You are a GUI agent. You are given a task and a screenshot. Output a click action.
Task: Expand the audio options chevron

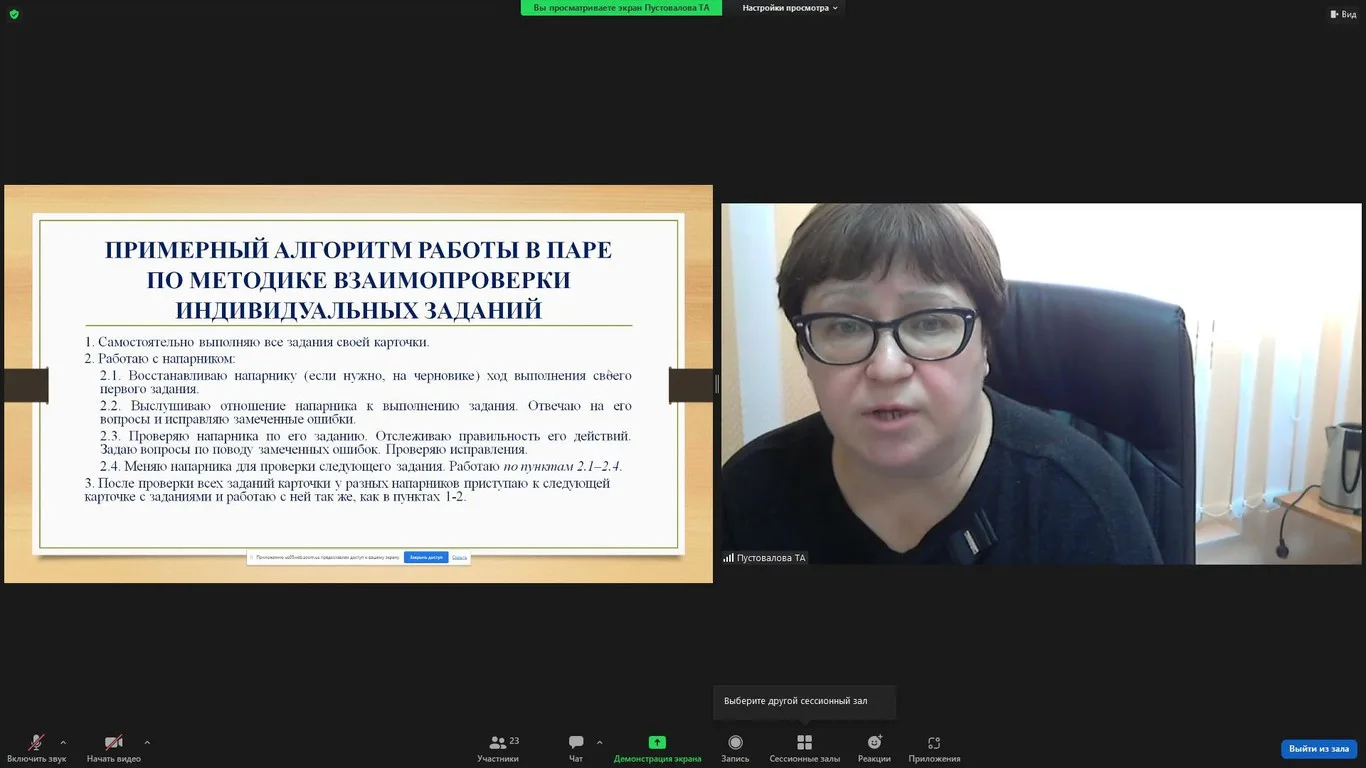coord(62,744)
